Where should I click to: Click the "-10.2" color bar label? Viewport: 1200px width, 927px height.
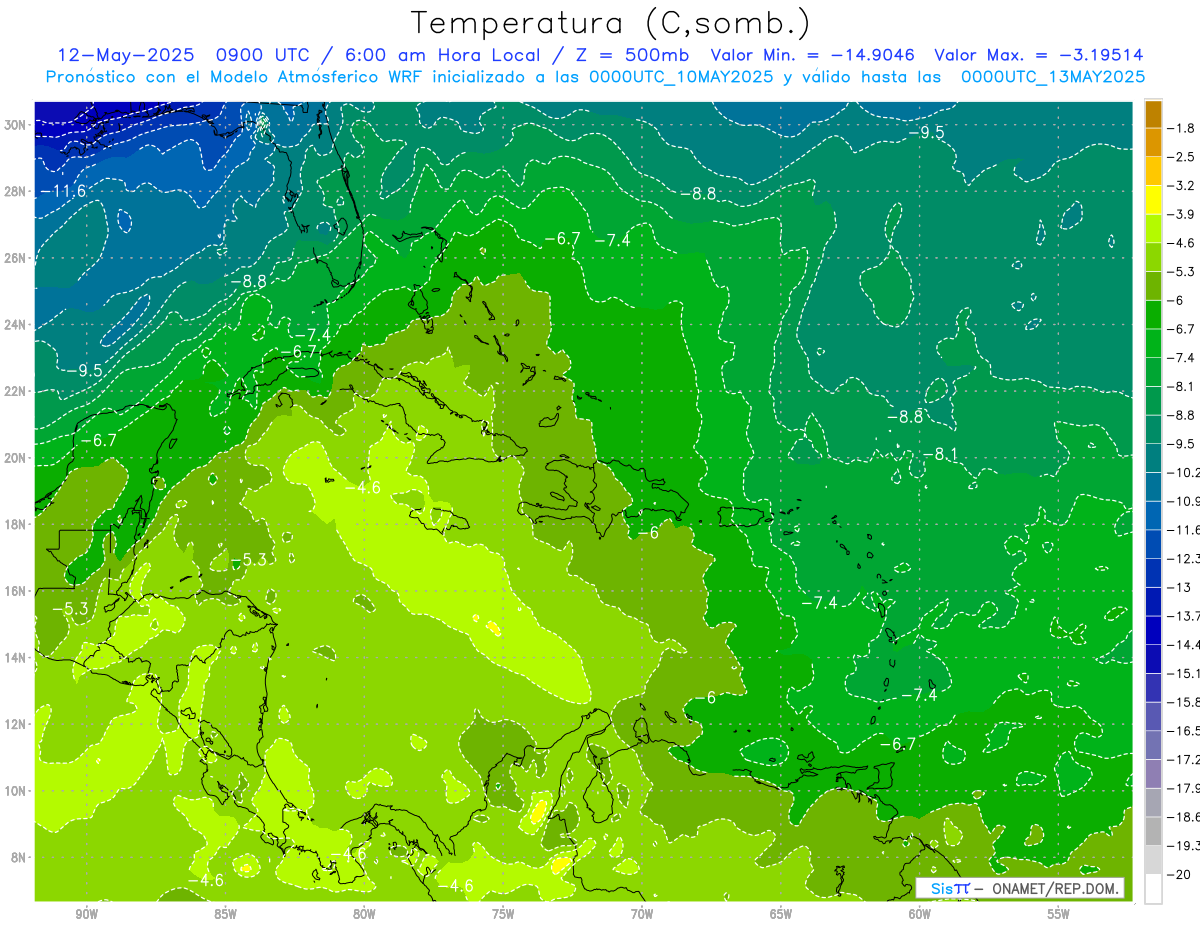coord(1185,472)
